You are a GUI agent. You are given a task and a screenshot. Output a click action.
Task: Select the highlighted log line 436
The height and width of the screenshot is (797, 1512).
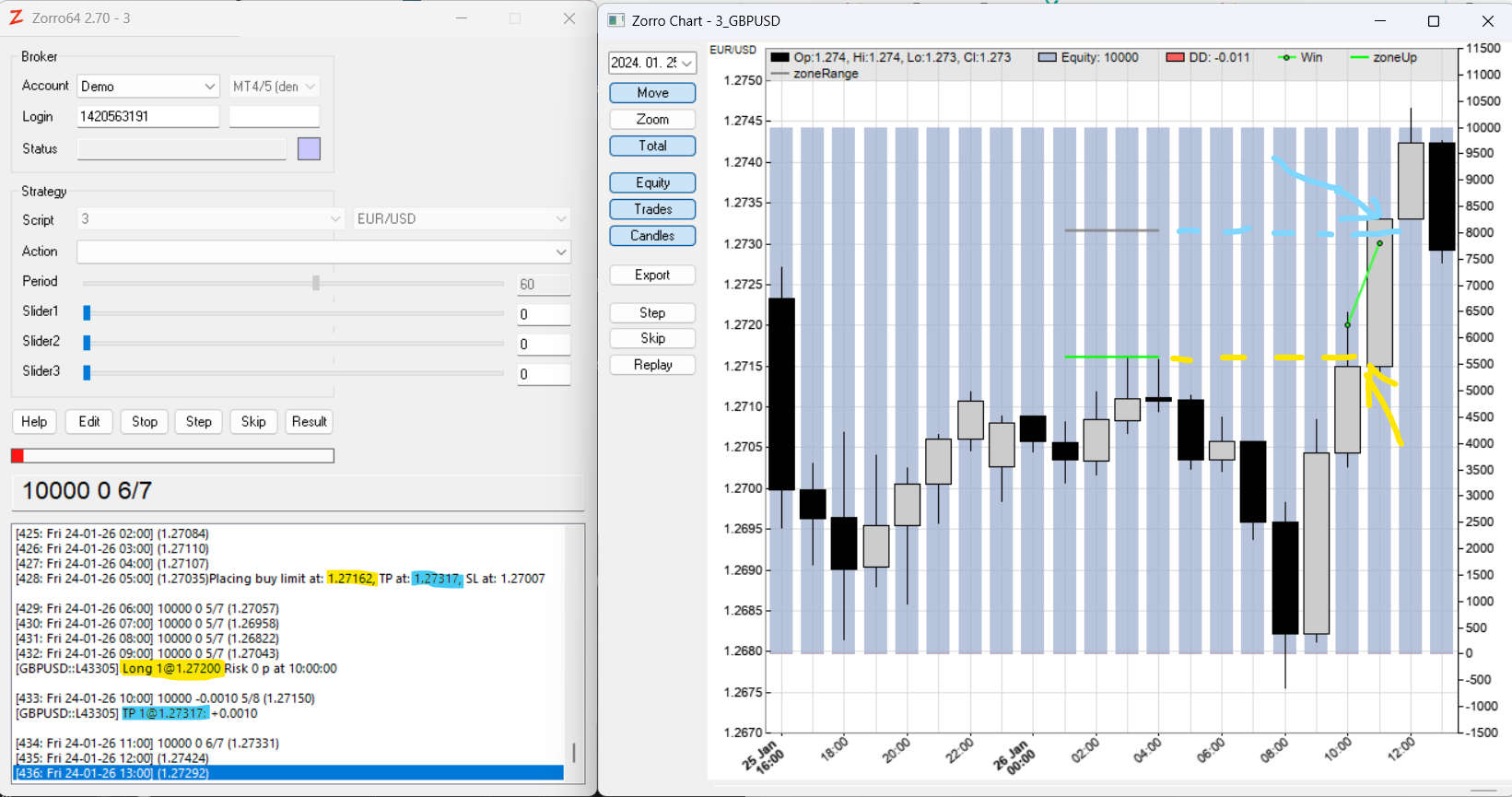click(x=288, y=773)
